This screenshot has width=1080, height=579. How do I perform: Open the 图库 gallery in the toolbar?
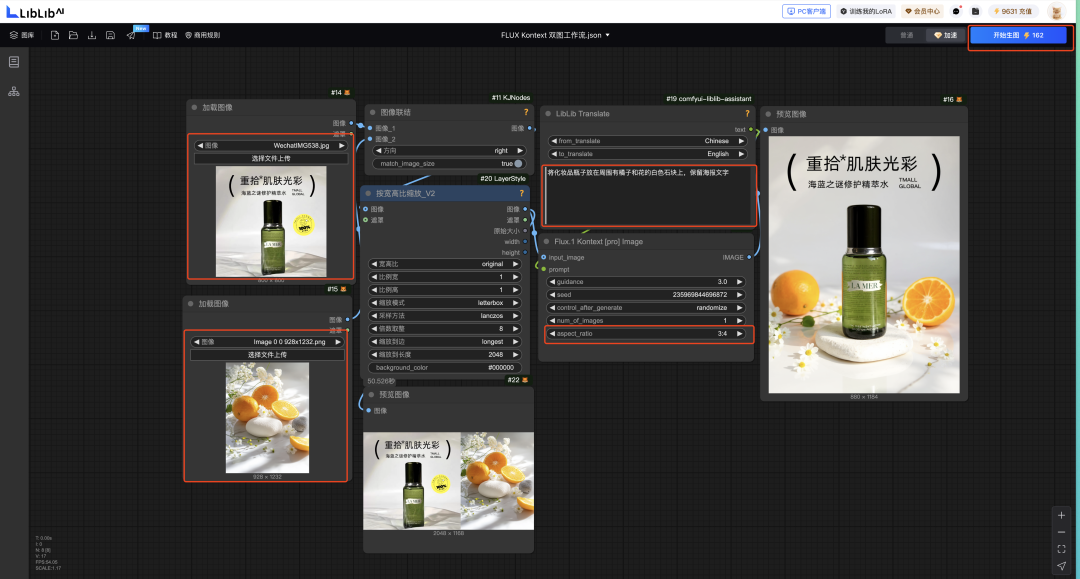[22, 35]
